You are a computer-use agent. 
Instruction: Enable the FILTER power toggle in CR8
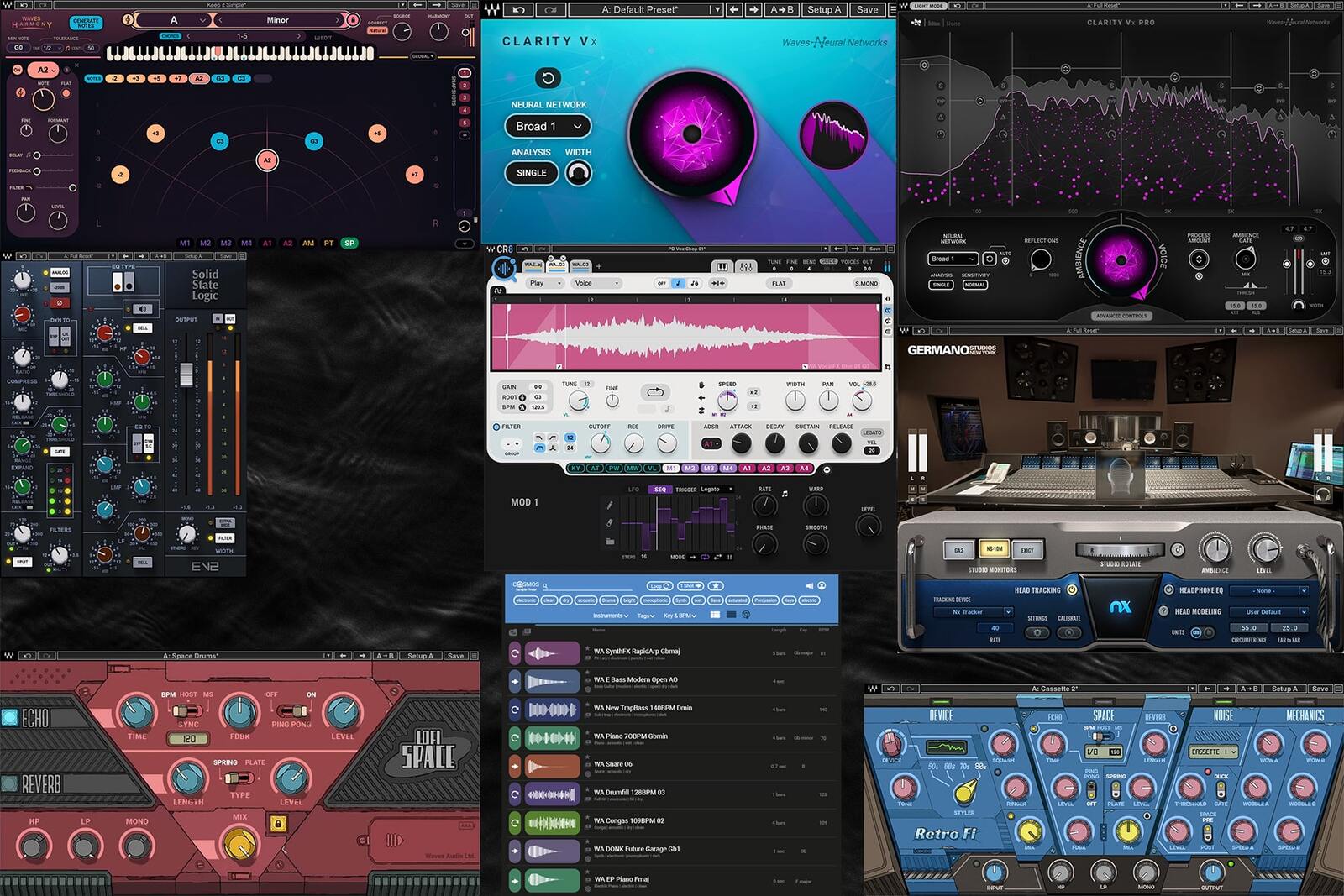[496, 427]
